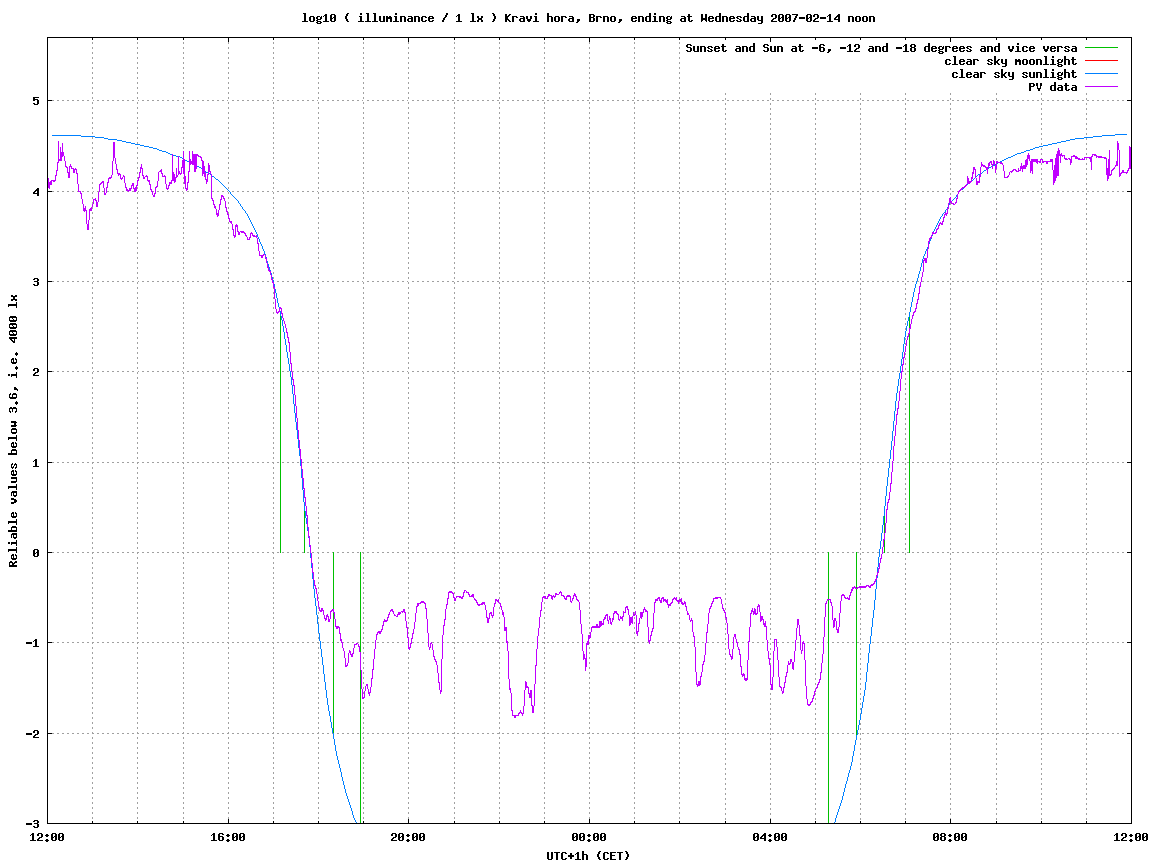
Task: Click the y-axis tick label '3'
Action: pyautogui.click(x=36, y=282)
